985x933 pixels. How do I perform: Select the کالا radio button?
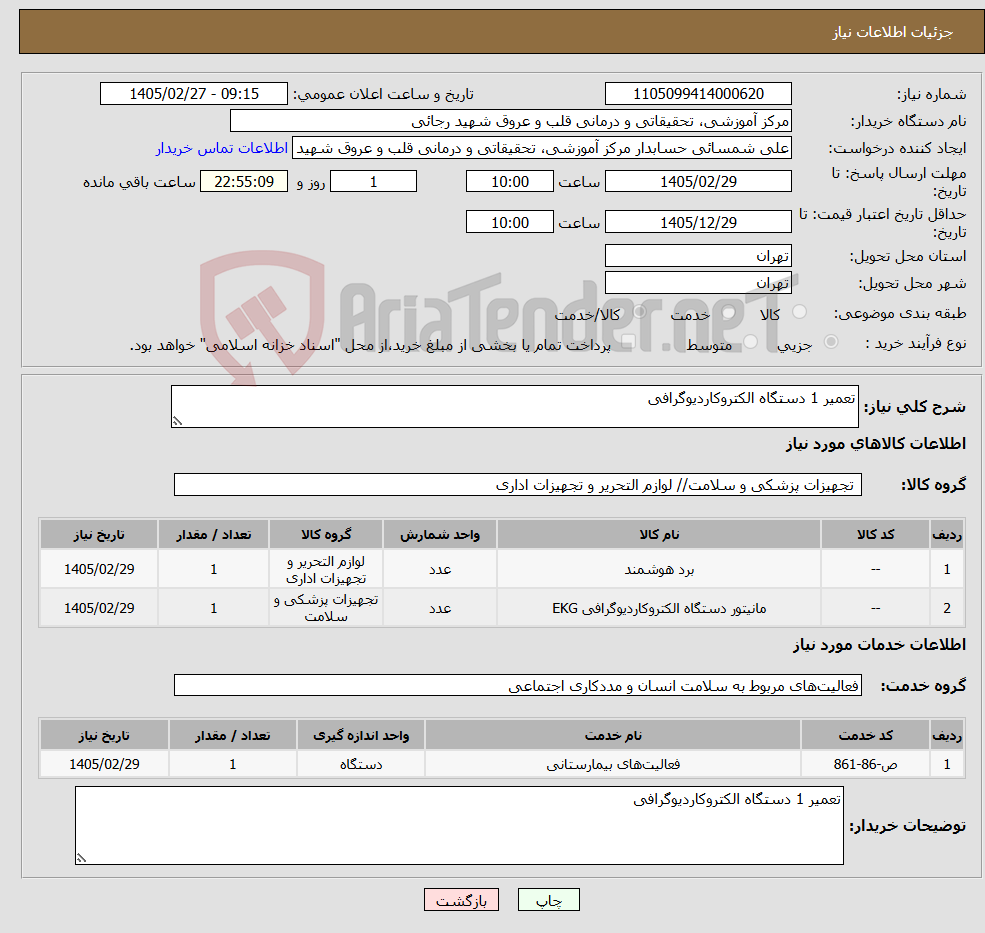(800, 312)
